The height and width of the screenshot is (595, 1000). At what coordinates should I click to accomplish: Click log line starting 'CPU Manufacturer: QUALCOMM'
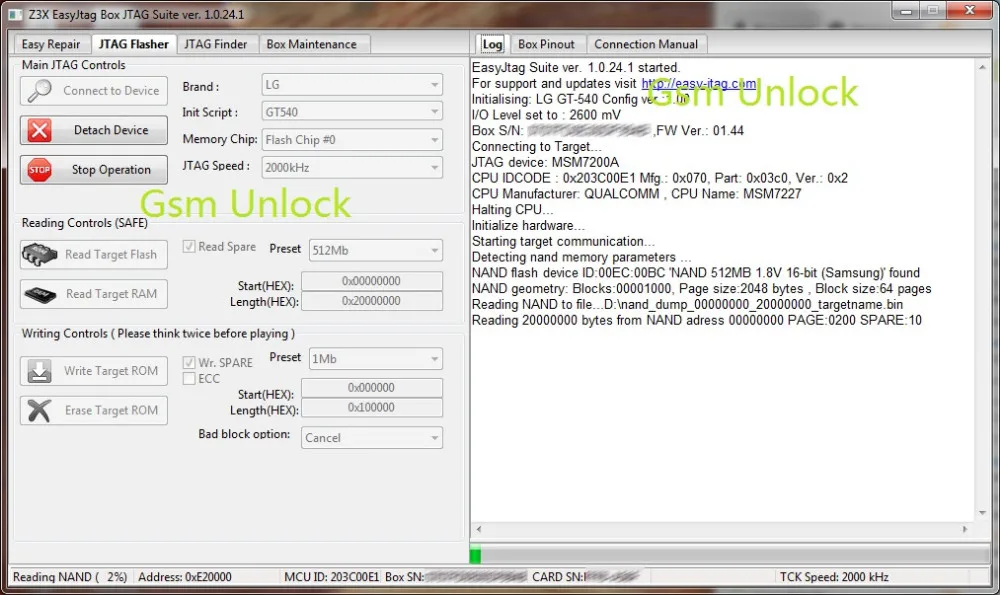(x=636, y=194)
